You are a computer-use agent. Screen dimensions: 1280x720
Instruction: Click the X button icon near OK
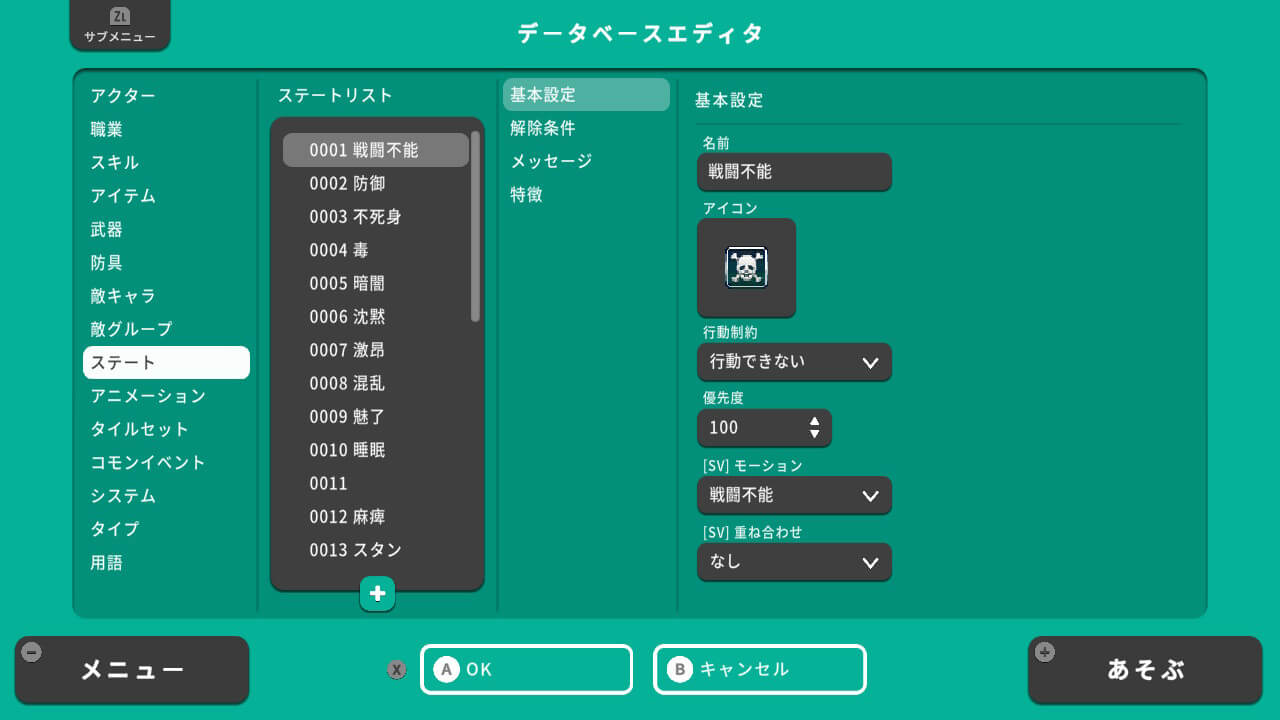[397, 670]
